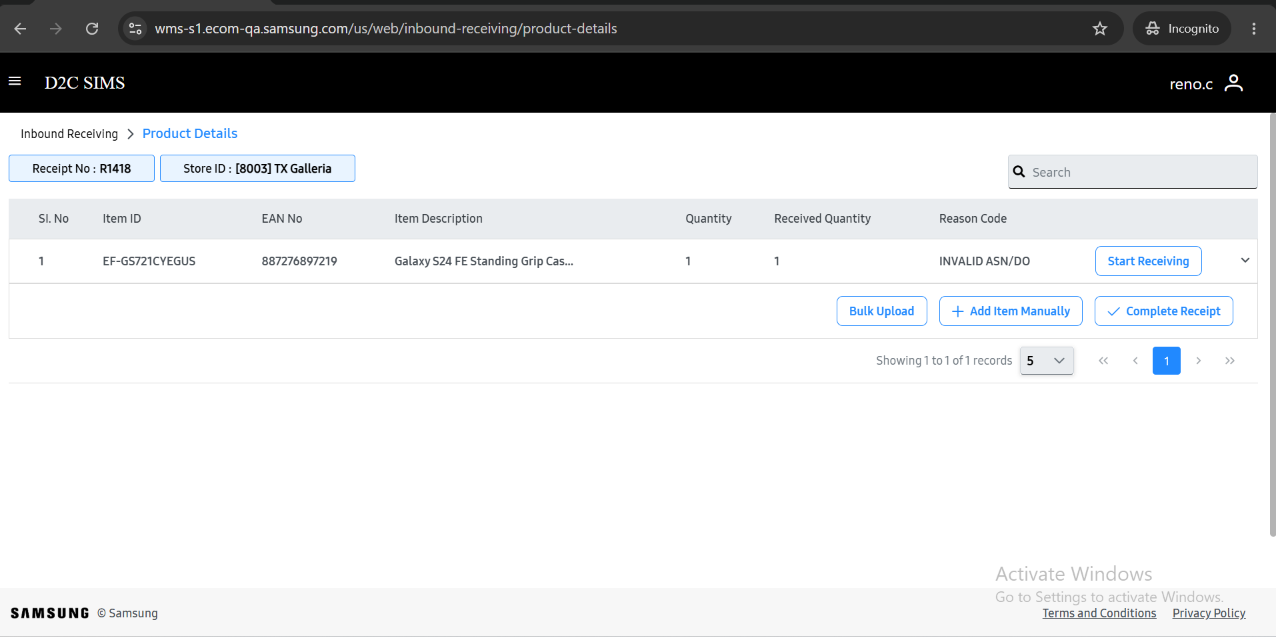
Task: Click the Receipt No R1418 badge
Action: coord(82,168)
